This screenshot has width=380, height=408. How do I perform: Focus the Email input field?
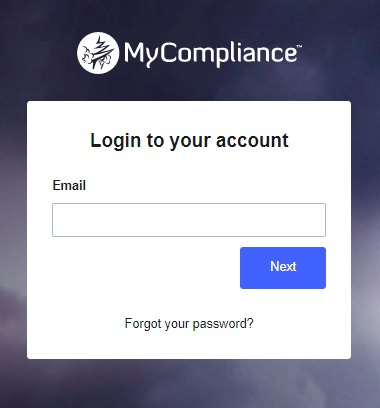coord(189,220)
